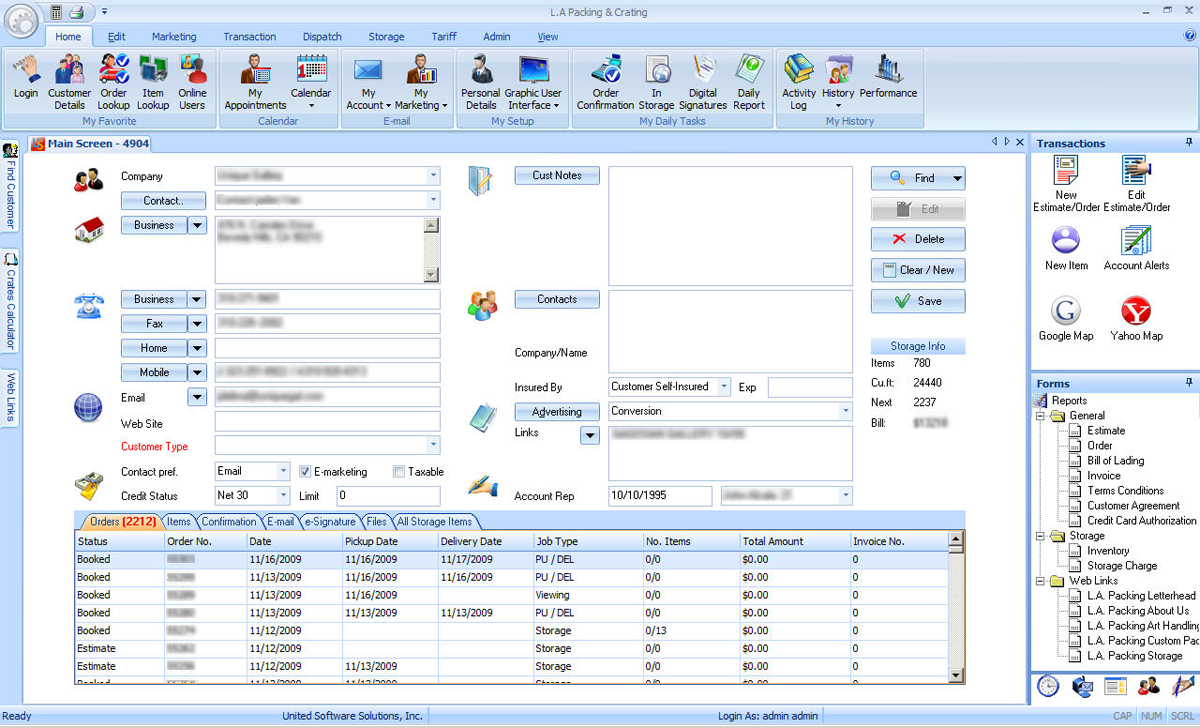Open the Find button's dropdown arrow
The height and width of the screenshot is (728, 1200).
click(958, 178)
